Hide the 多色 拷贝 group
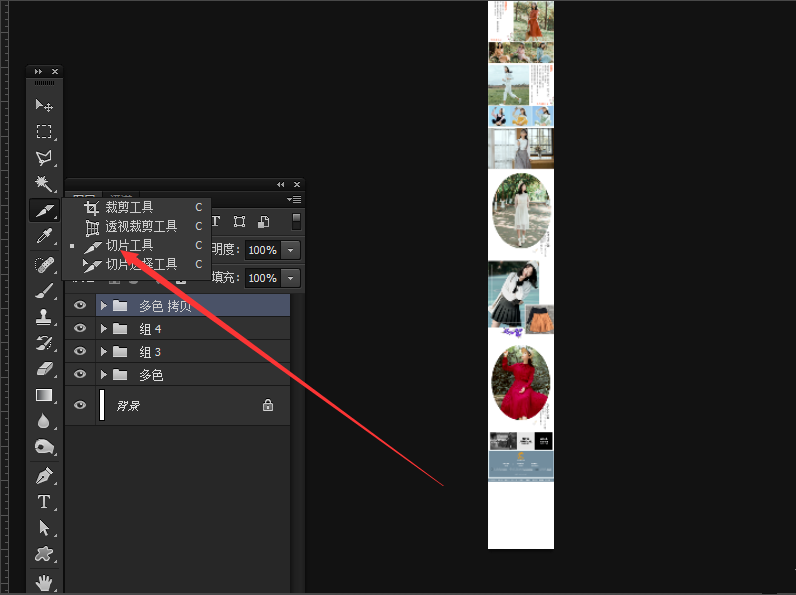796x595 pixels. tap(80, 305)
